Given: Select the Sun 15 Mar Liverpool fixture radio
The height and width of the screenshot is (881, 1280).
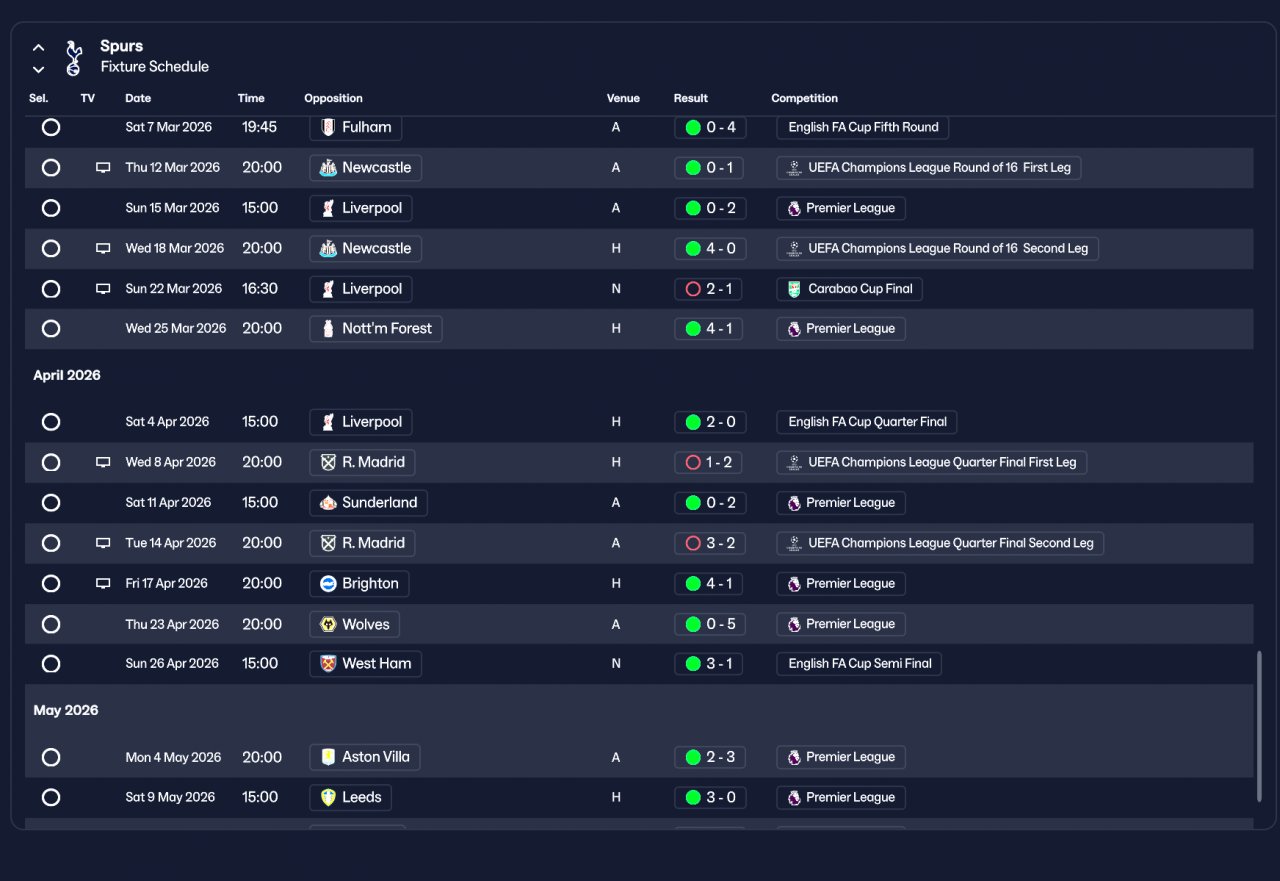Looking at the screenshot, I should (x=51, y=208).
